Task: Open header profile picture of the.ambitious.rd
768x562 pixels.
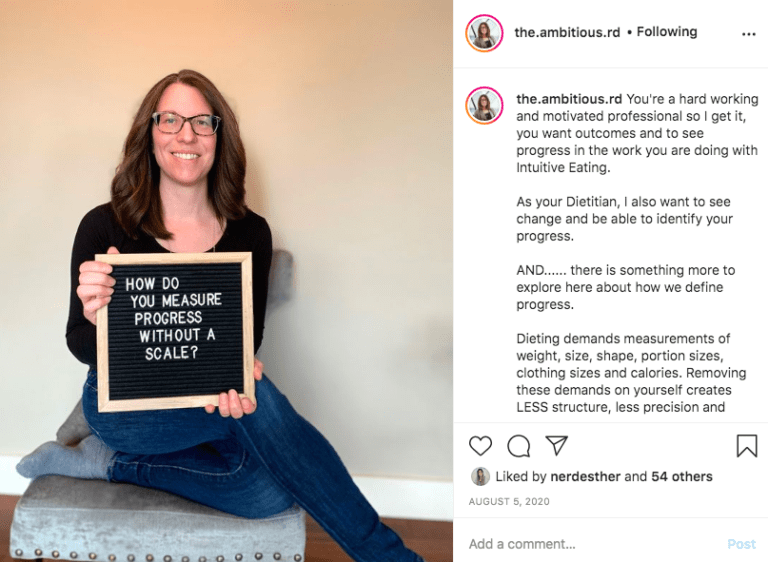Action: tap(484, 33)
